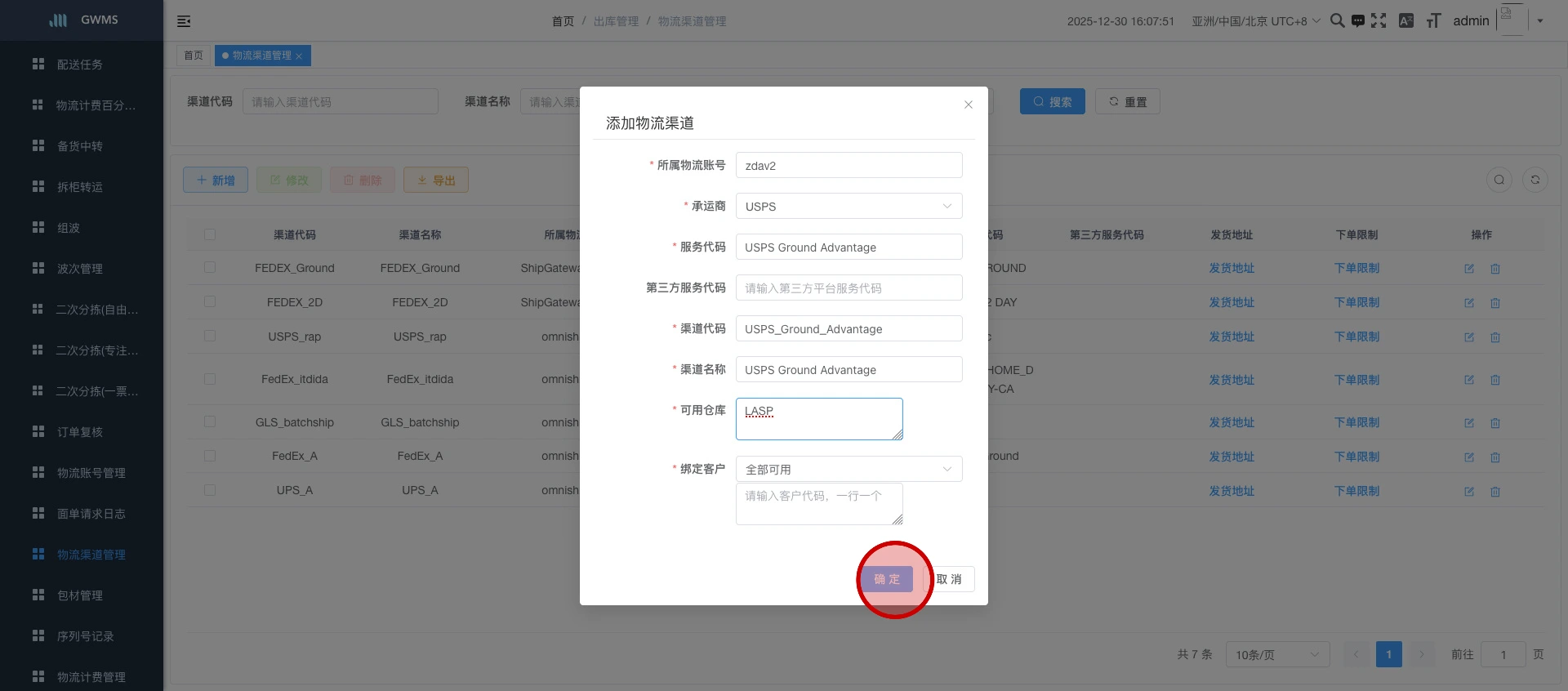Check the FedEx_A row checkbox

pyautogui.click(x=210, y=456)
